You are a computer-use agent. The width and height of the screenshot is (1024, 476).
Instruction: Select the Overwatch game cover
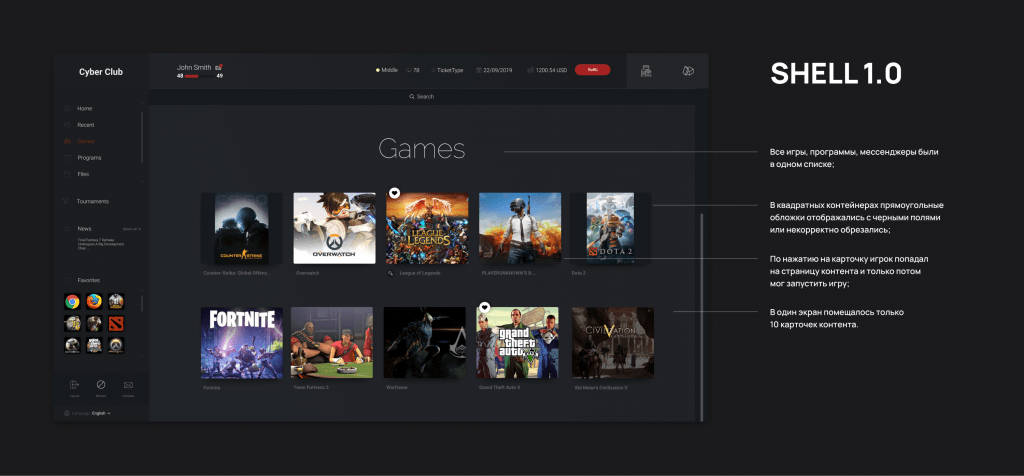334,228
